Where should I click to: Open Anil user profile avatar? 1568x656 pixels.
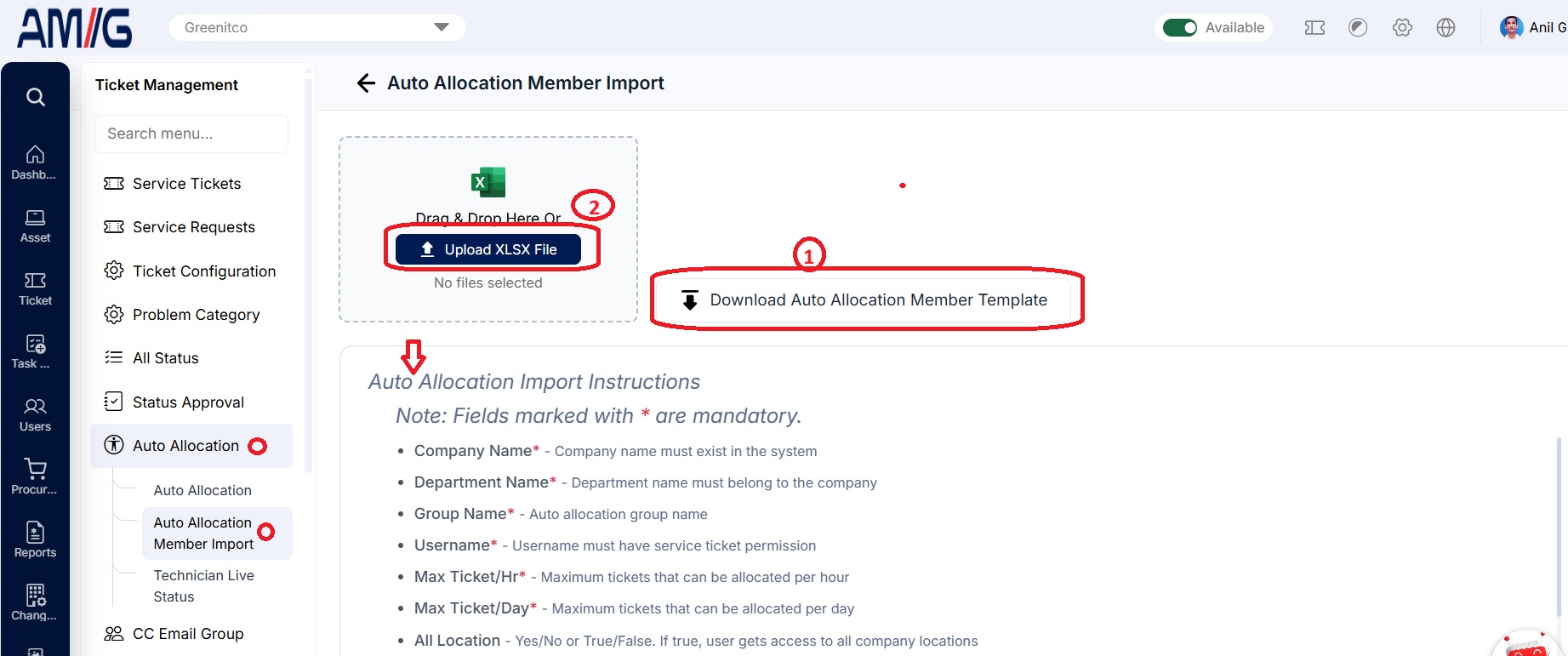(x=1511, y=27)
